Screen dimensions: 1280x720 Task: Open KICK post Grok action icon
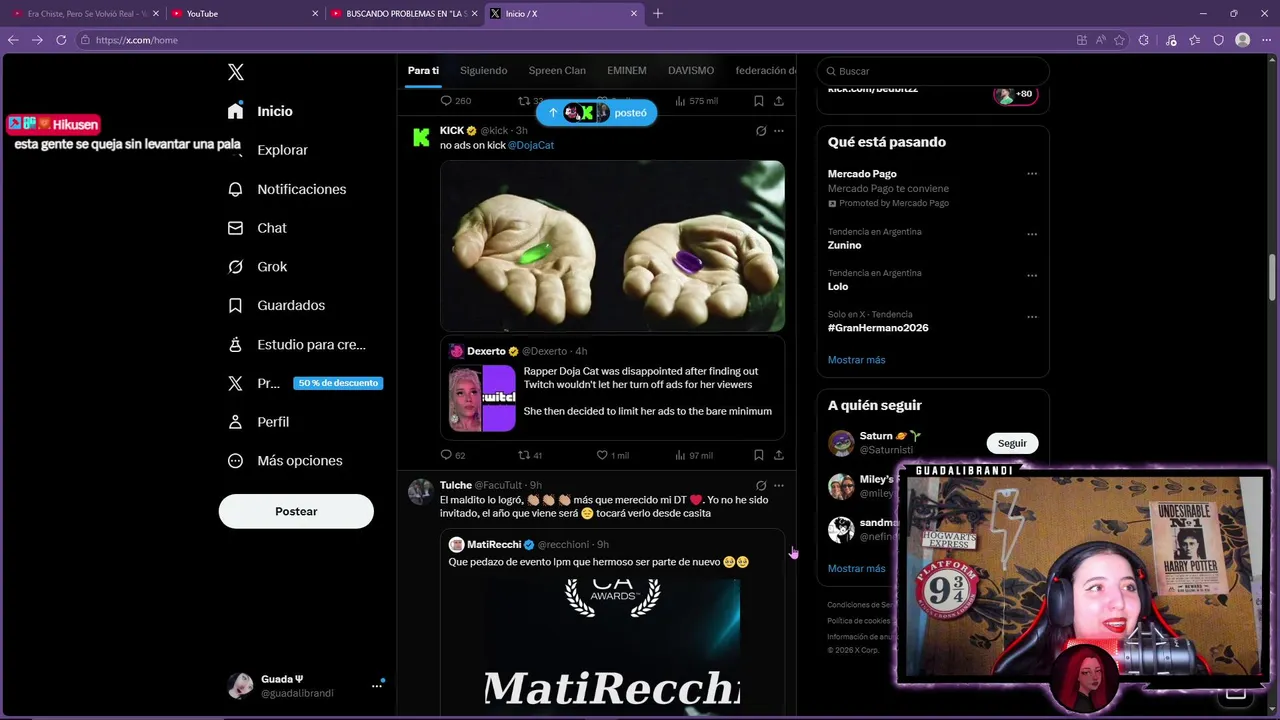point(761,131)
